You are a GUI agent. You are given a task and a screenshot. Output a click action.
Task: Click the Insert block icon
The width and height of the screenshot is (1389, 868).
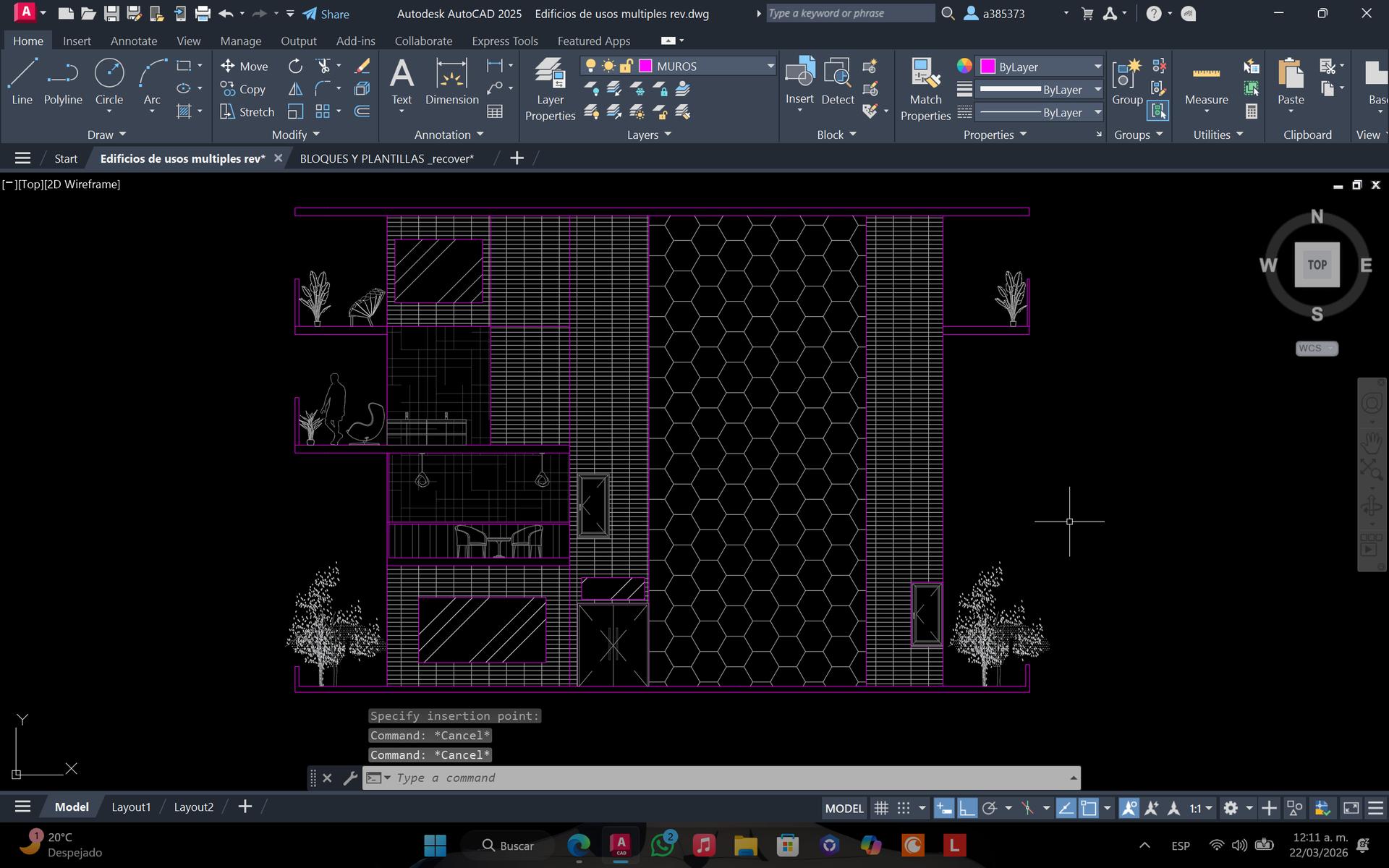tap(799, 73)
